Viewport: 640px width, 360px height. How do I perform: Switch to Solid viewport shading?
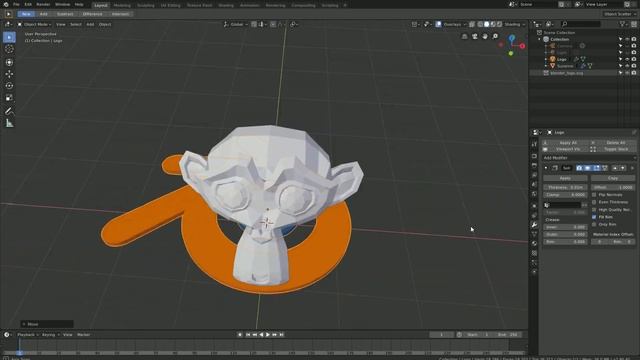tap(487, 24)
